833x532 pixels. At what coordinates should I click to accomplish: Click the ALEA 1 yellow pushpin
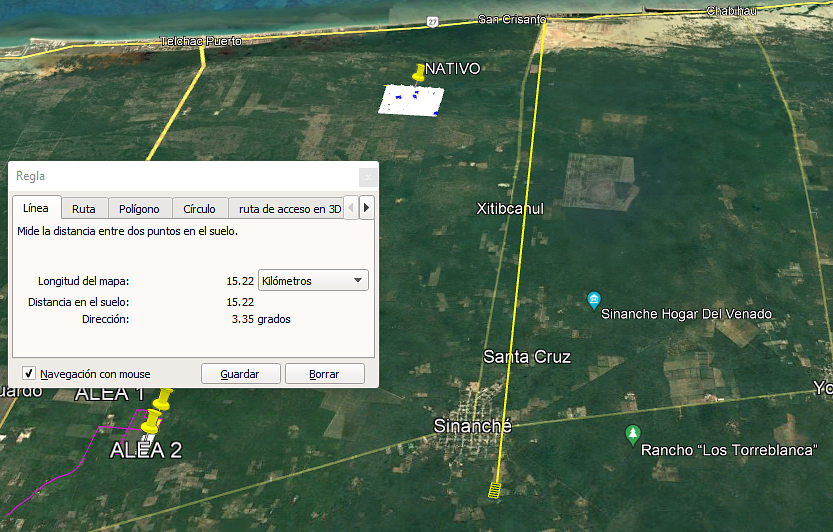point(163,400)
